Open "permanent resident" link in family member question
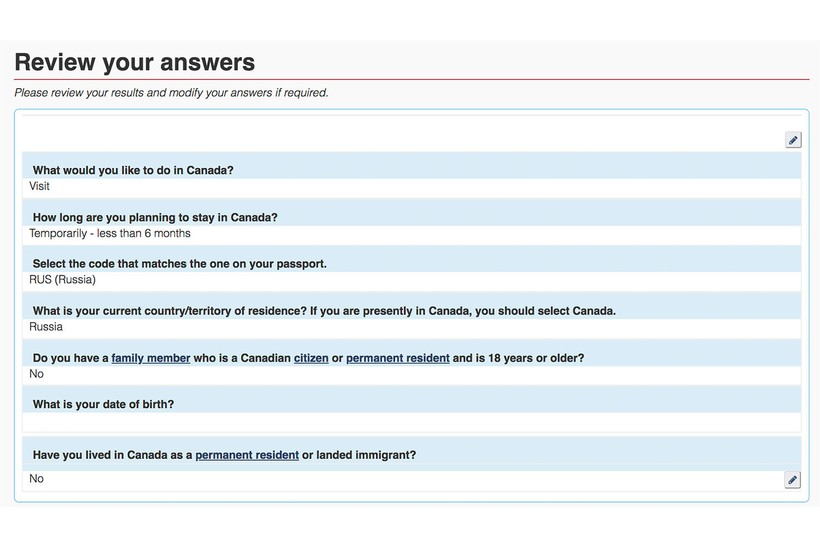This screenshot has width=820, height=547. tap(397, 358)
